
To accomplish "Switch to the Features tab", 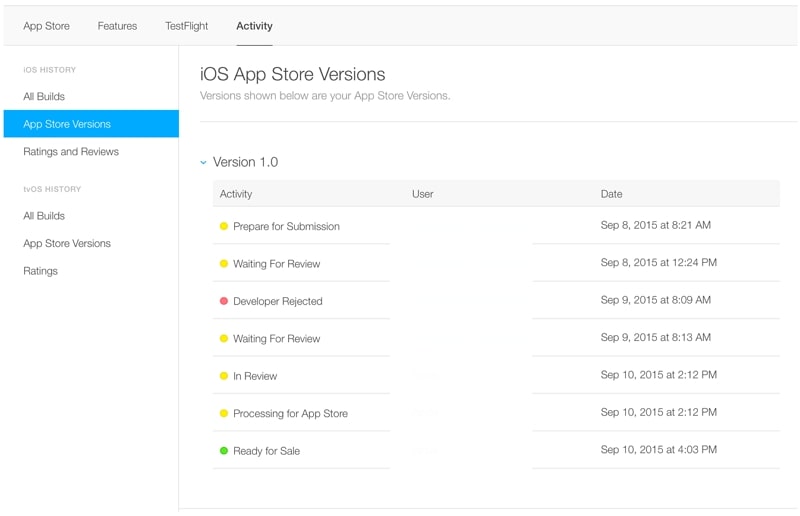I will (117, 26).
